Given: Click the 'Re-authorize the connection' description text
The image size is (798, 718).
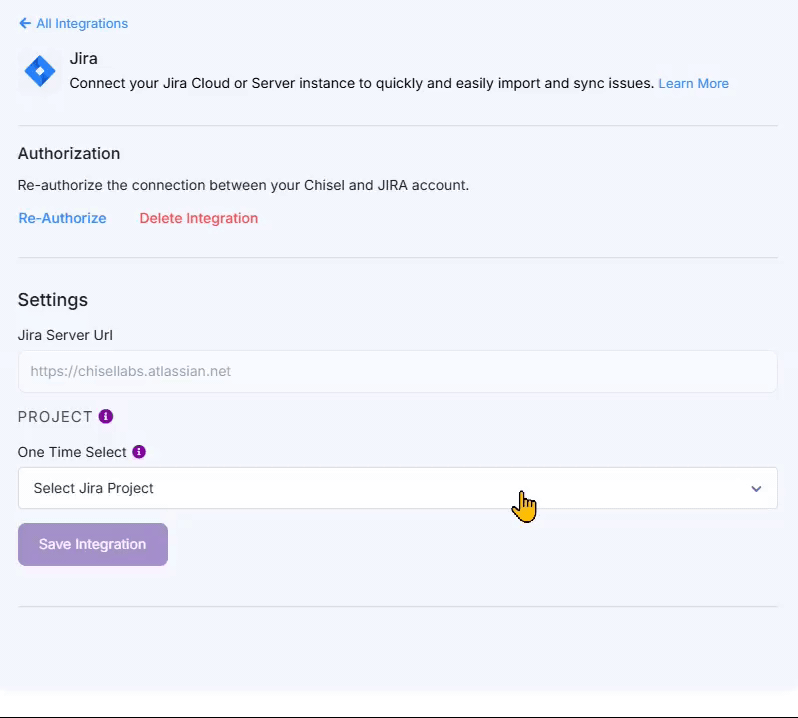Looking at the screenshot, I should point(243,185).
